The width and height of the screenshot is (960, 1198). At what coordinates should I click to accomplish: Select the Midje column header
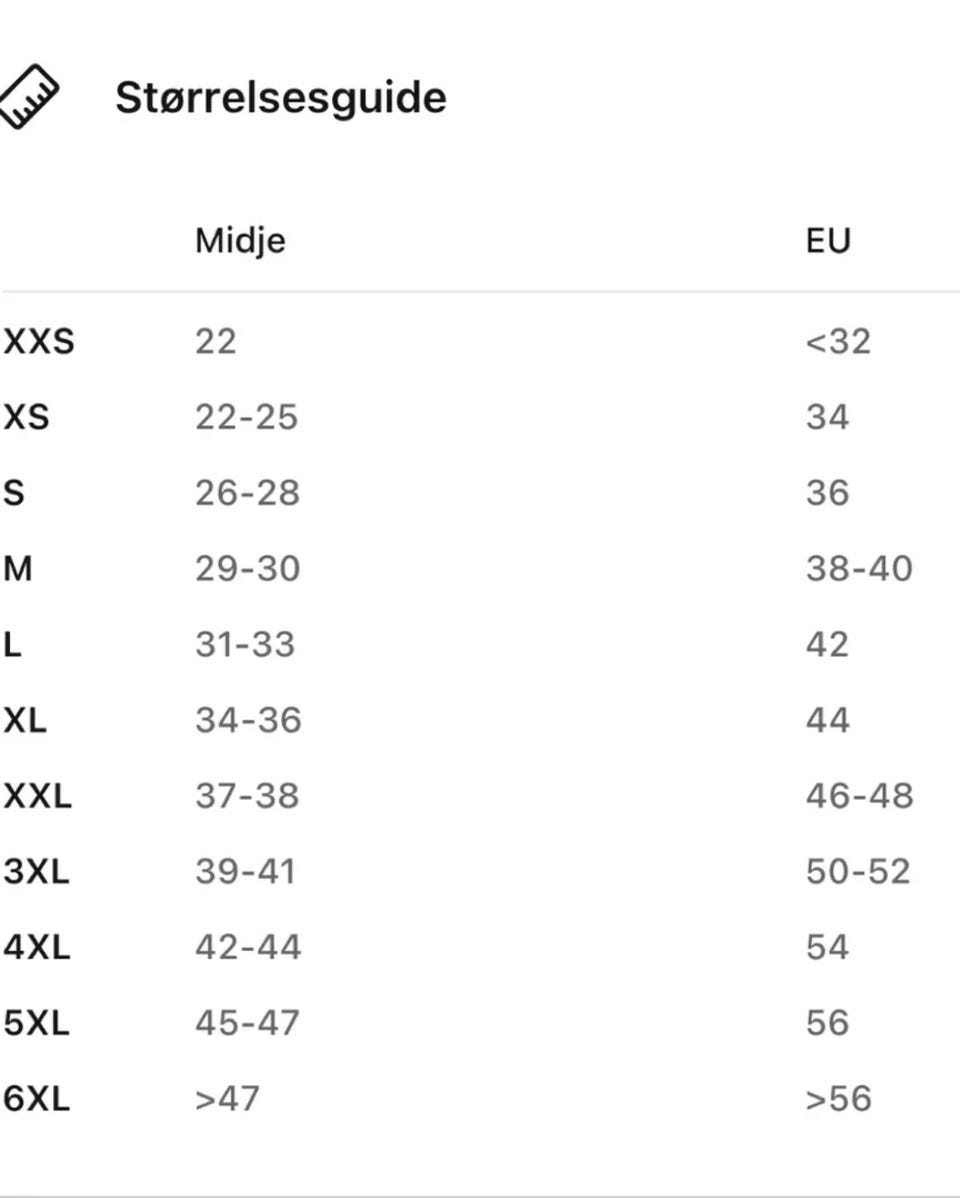point(240,241)
